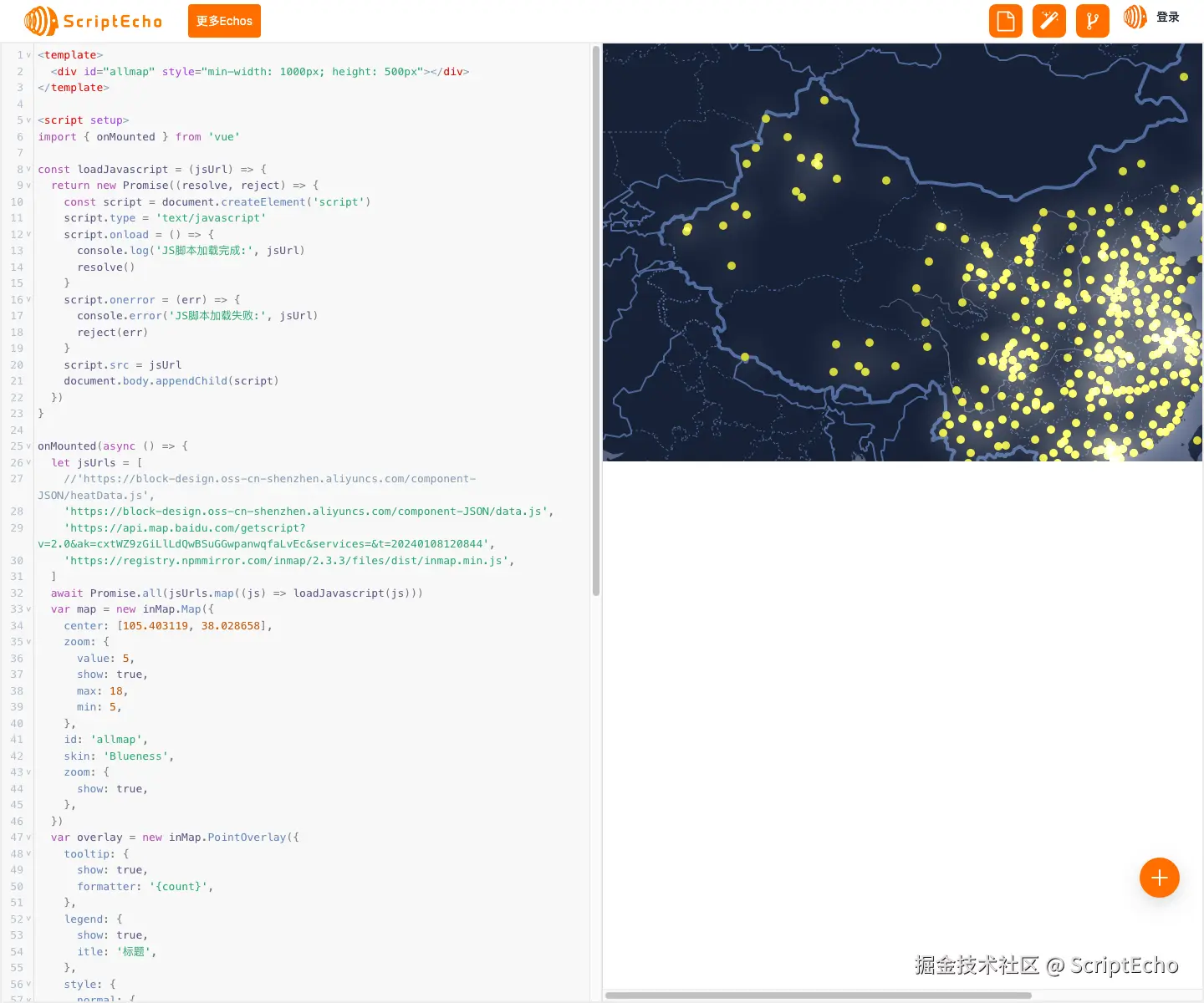Click the itle: '标题' line
Image resolution: width=1204 pixels, height=1003 pixels.
pos(116,952)
